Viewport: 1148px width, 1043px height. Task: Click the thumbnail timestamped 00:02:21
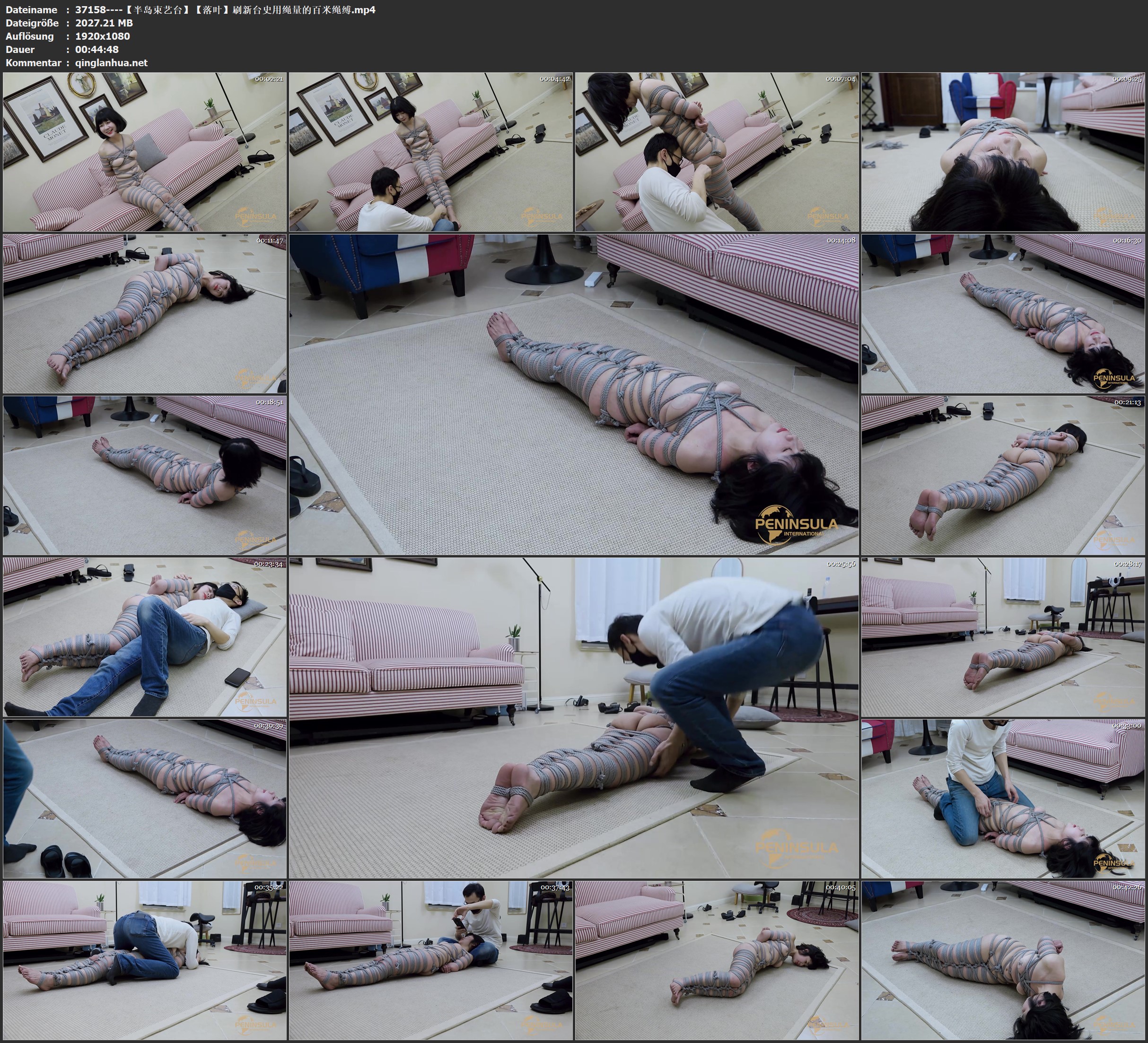(x=145, y=151)
